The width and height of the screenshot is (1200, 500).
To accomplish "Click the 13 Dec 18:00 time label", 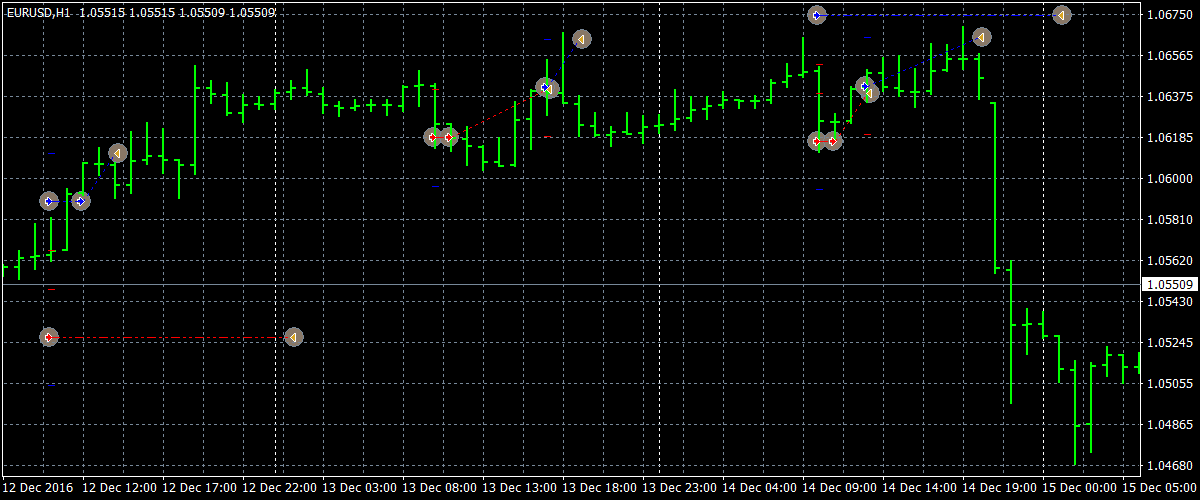I will click(599, 488).
